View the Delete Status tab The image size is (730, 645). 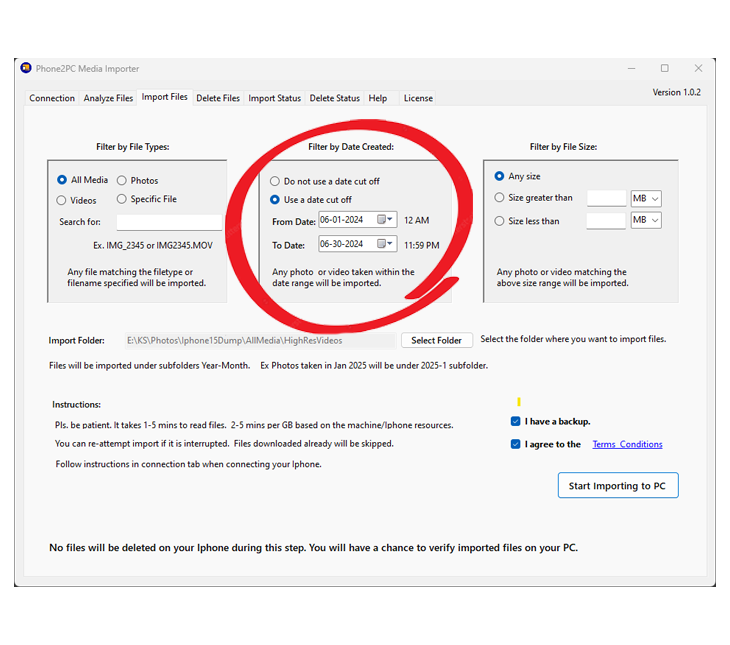point(334,98)
